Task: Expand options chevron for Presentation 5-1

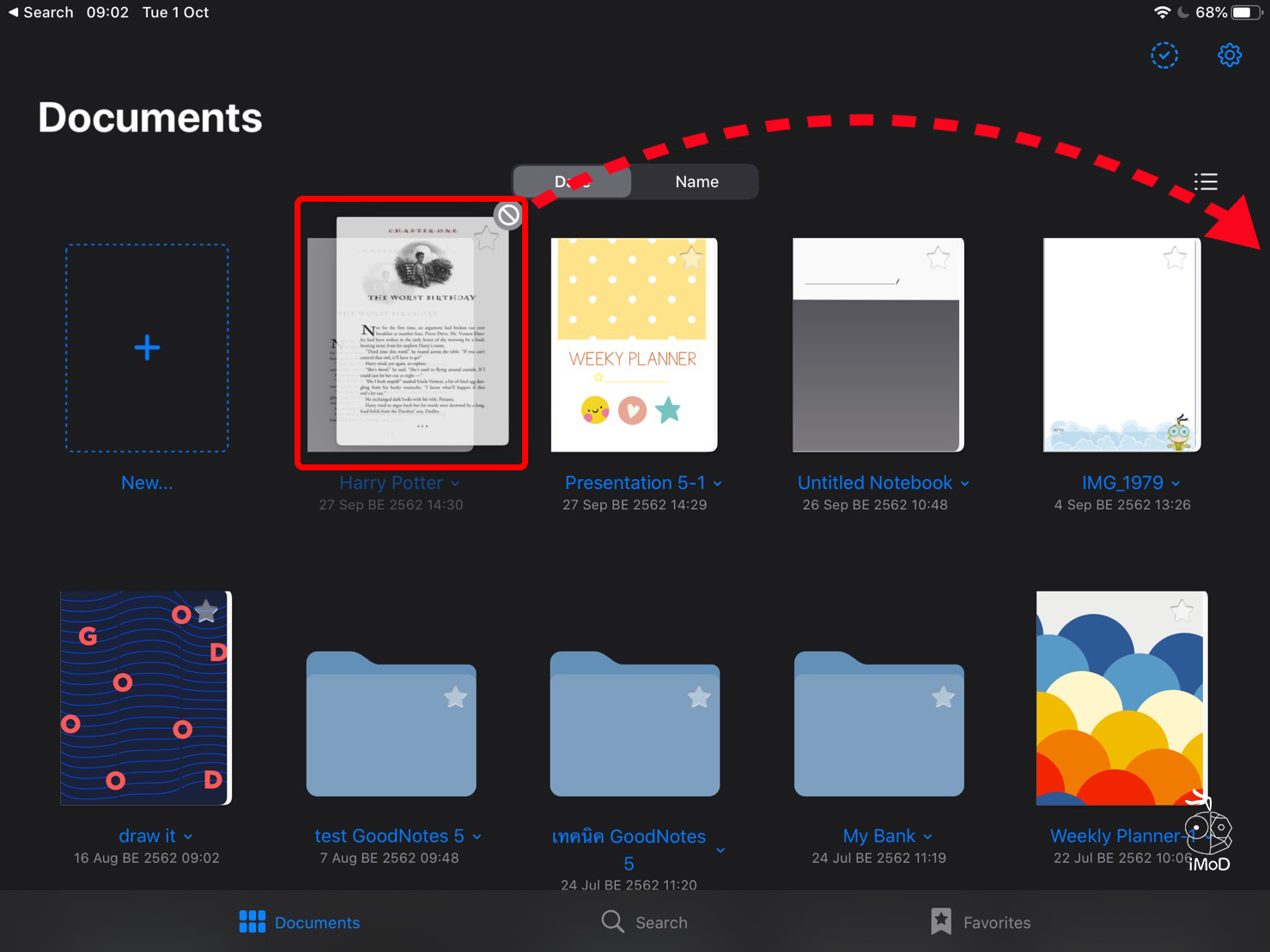Action: click(x=718, y=484)
